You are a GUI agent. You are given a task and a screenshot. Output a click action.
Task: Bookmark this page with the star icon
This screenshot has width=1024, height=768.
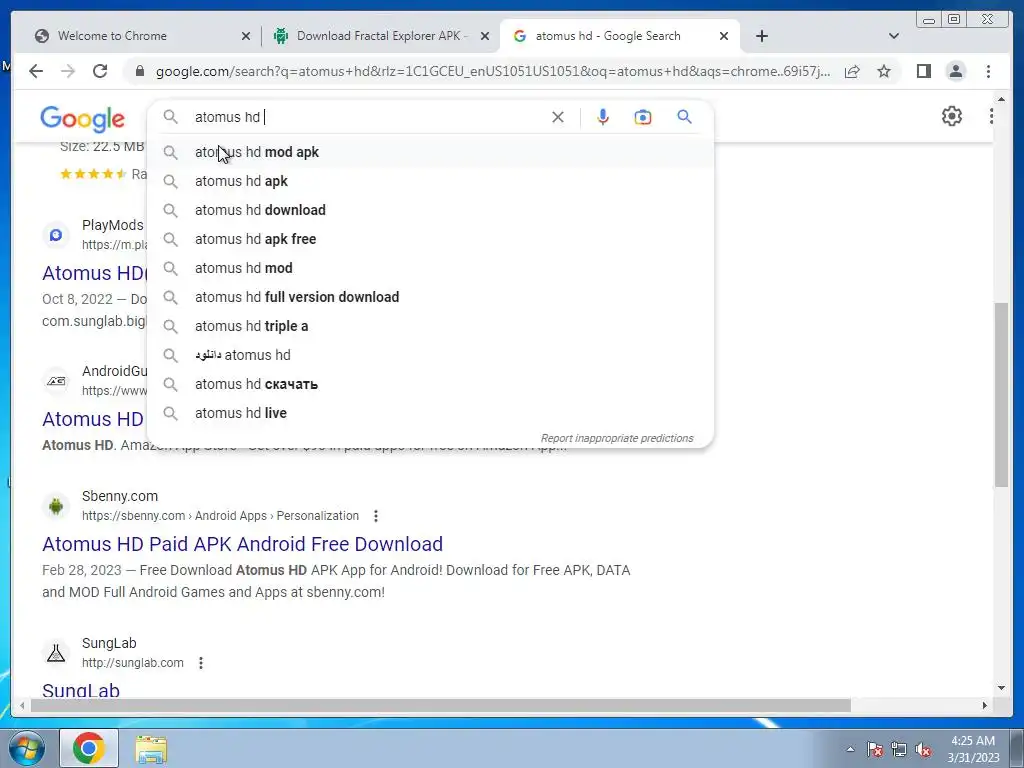click(x=884, y=71)
